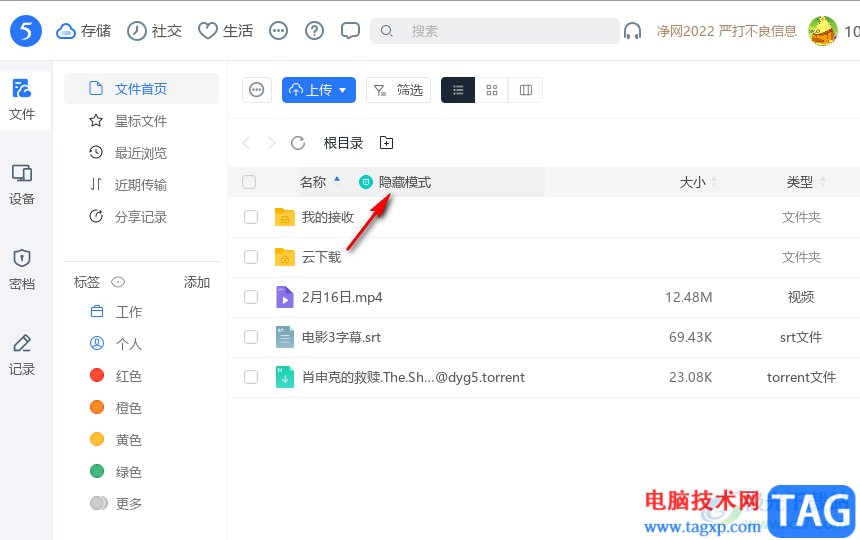Click the 2月16日.mp4 video file icon

point(285,297)
